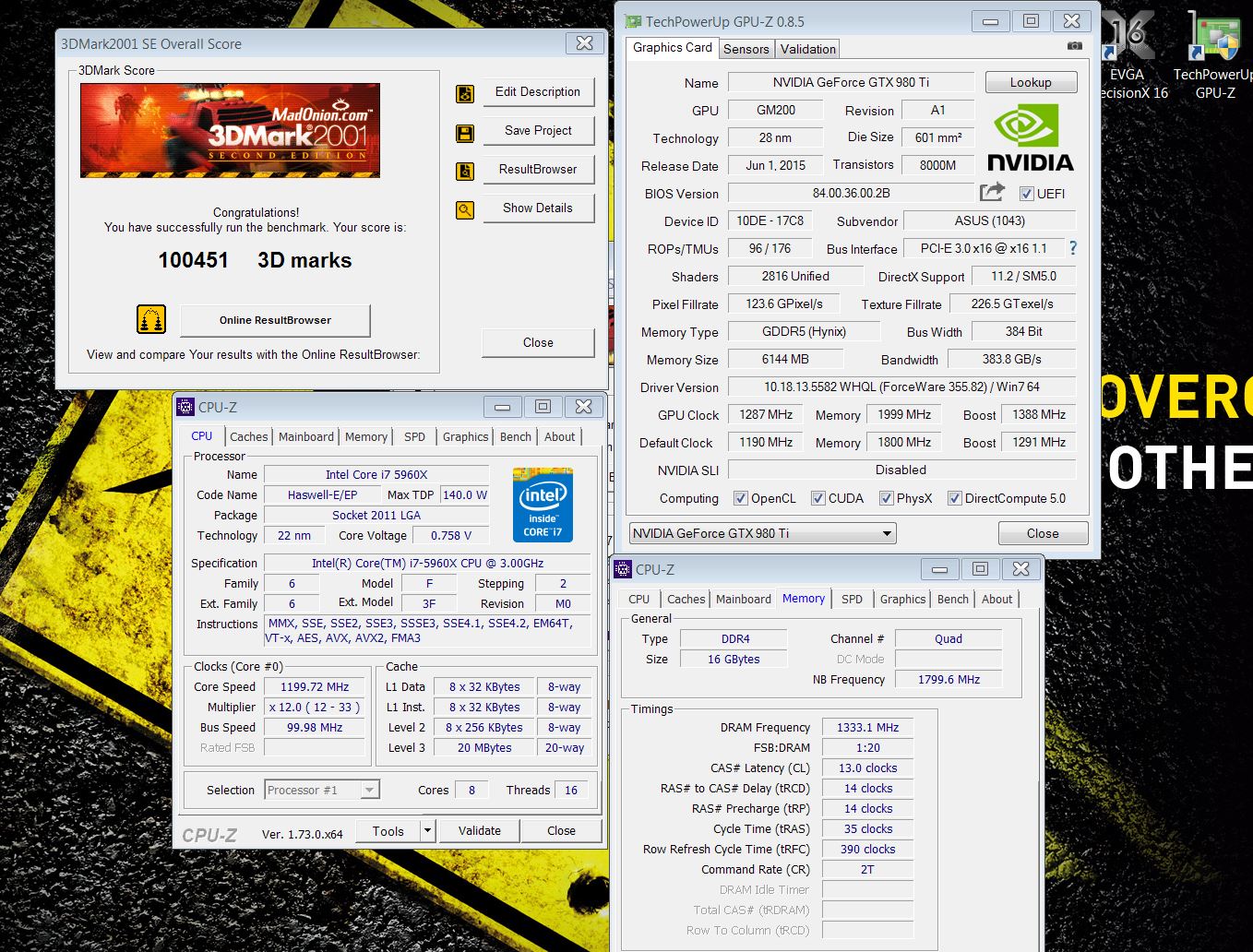Select the Graphics Card tab in GPU-Z

673,47
